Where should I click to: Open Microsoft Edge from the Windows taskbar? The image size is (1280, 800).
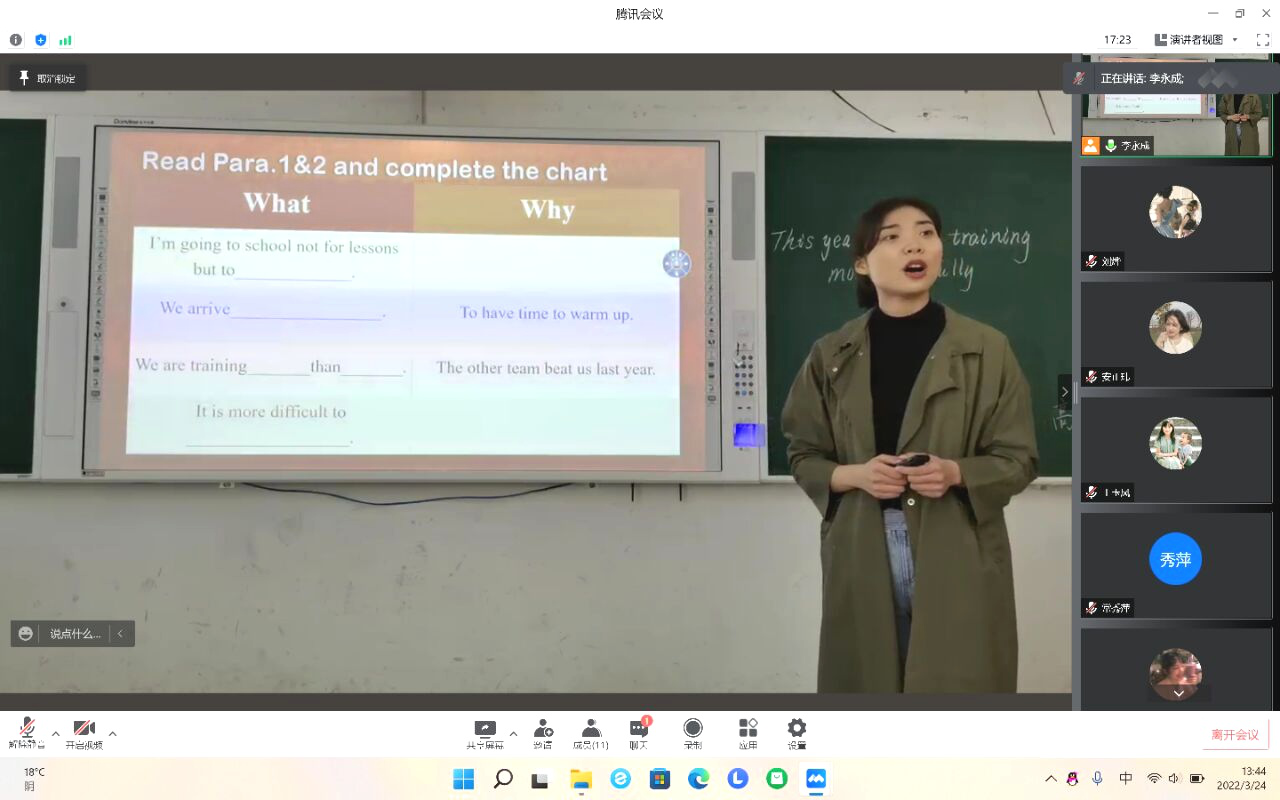point(698,778)
